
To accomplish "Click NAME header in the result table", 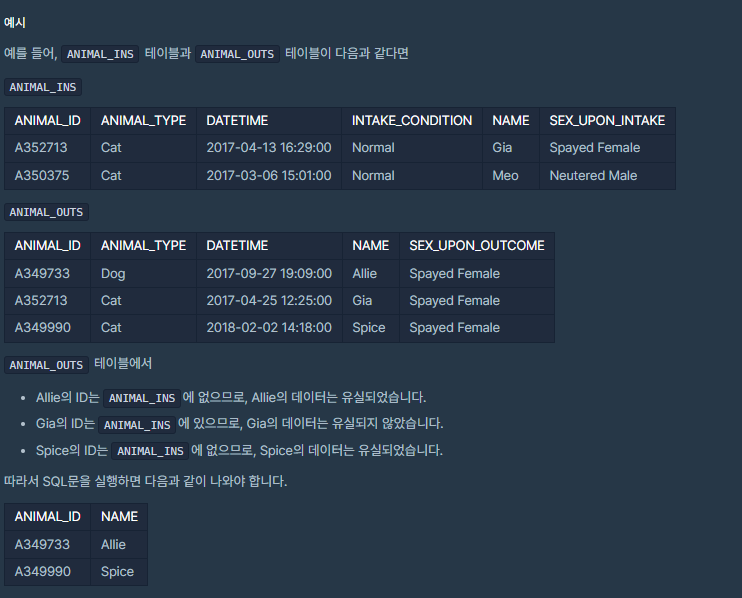I will coord(119,517).
